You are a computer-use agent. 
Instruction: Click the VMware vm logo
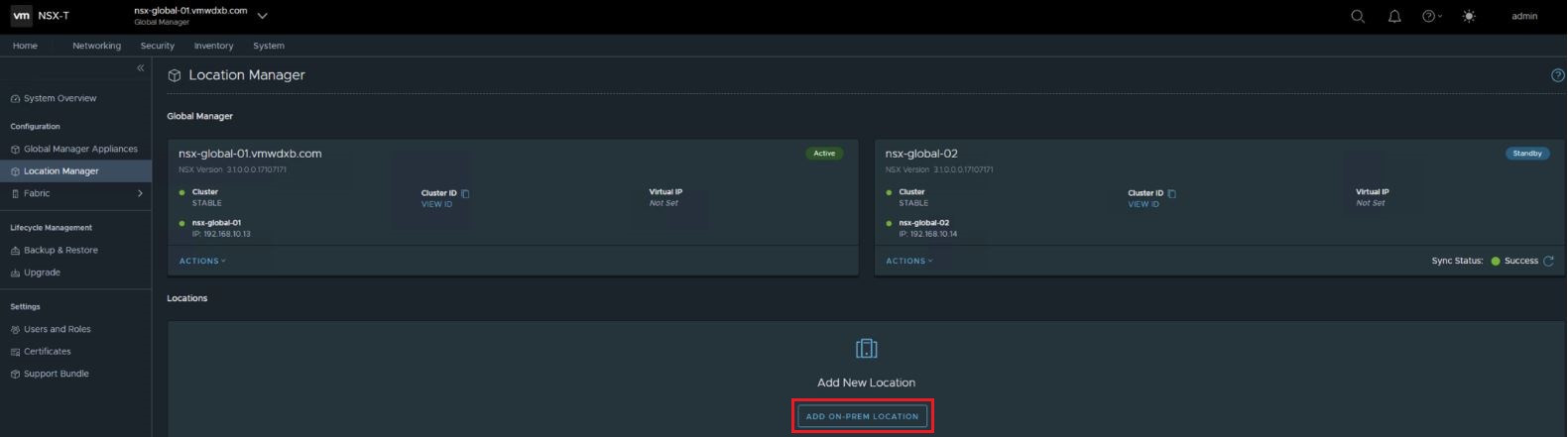point(22,16)
